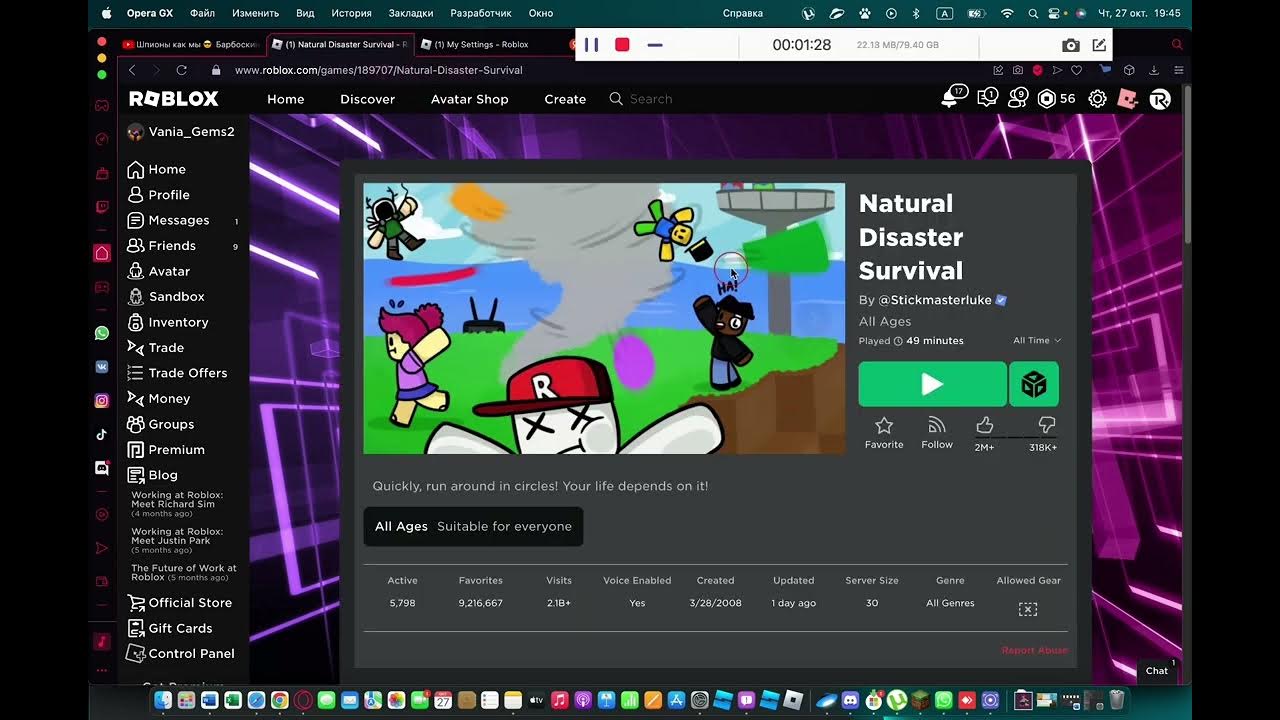Open the @Stickmasterluke creator profile link
Viewport: 1280px width, 720px height.
[935, 300]
